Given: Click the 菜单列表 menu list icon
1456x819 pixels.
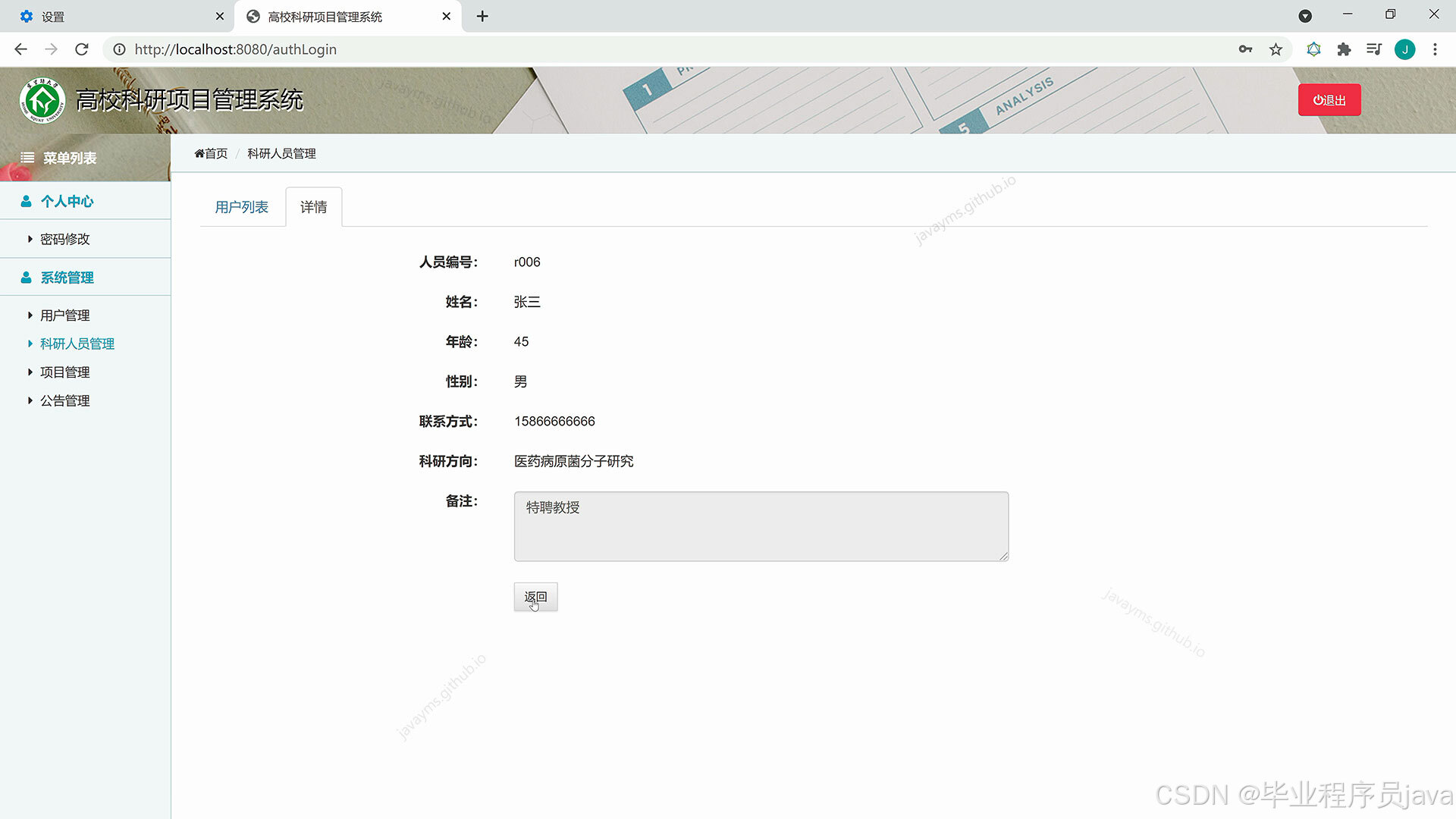Looking at the screenshot, I should 27,158.
